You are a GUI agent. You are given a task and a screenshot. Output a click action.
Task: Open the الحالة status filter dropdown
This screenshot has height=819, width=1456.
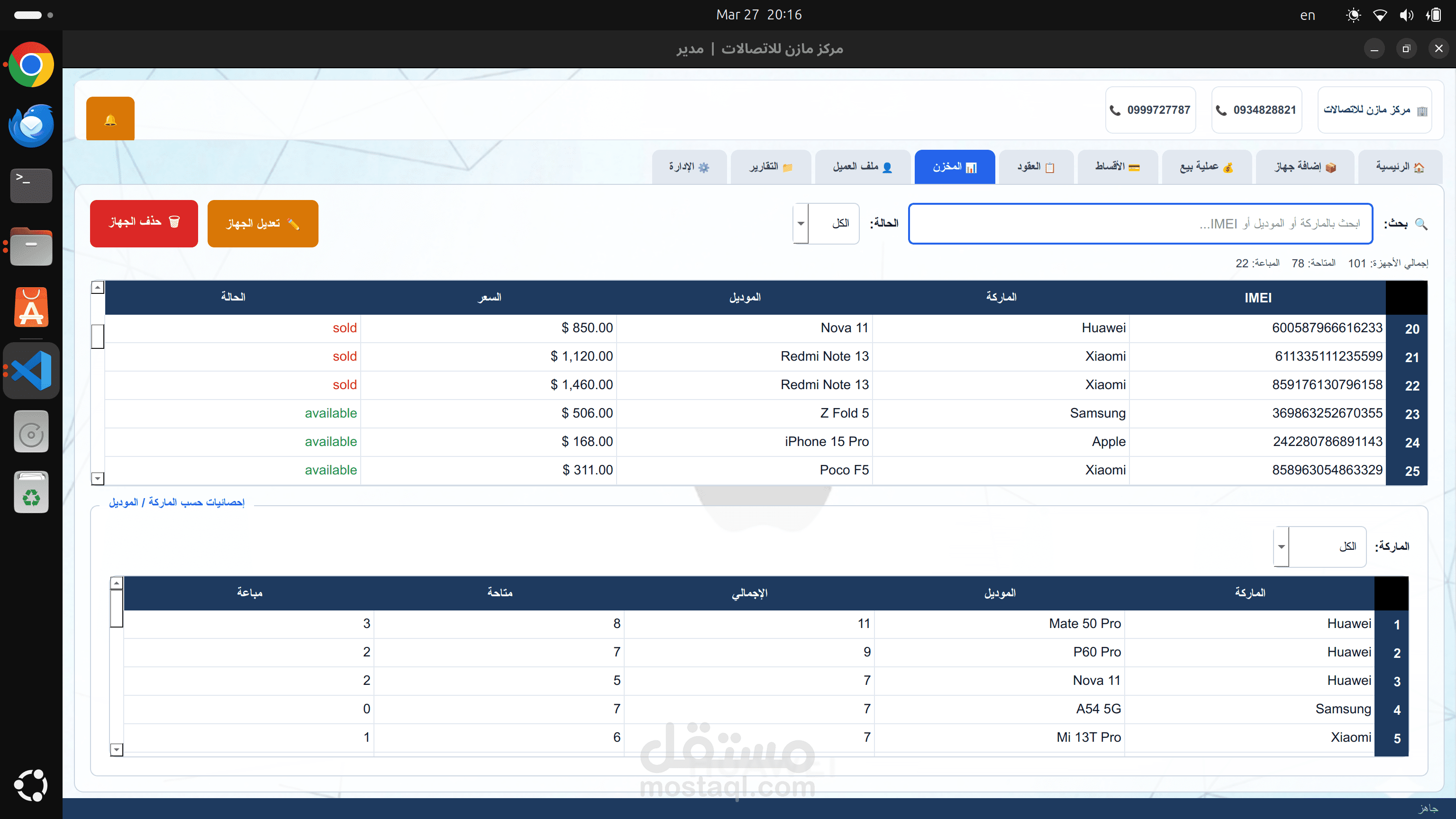click(801, 223)
